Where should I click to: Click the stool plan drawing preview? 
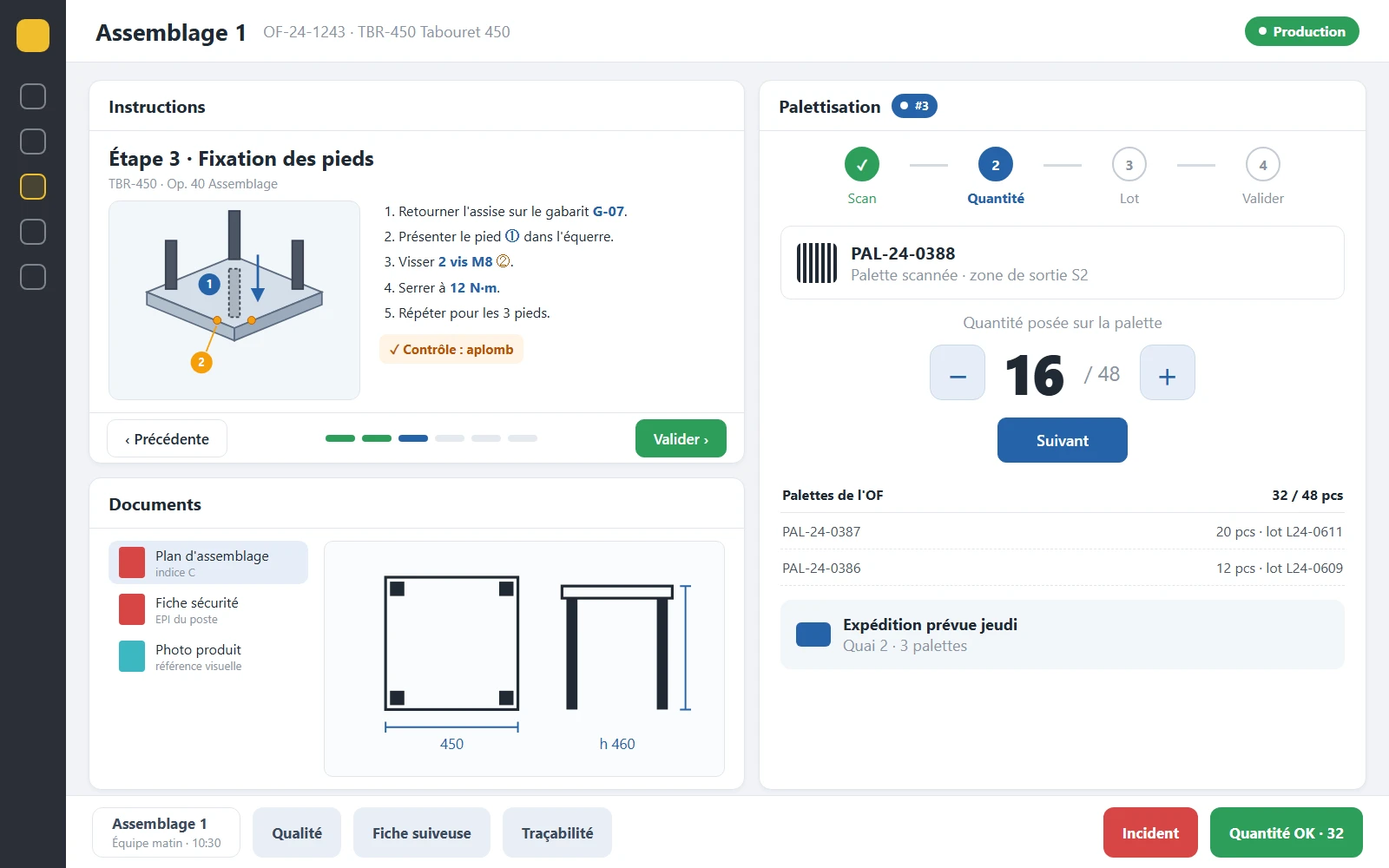click(524, 659)
